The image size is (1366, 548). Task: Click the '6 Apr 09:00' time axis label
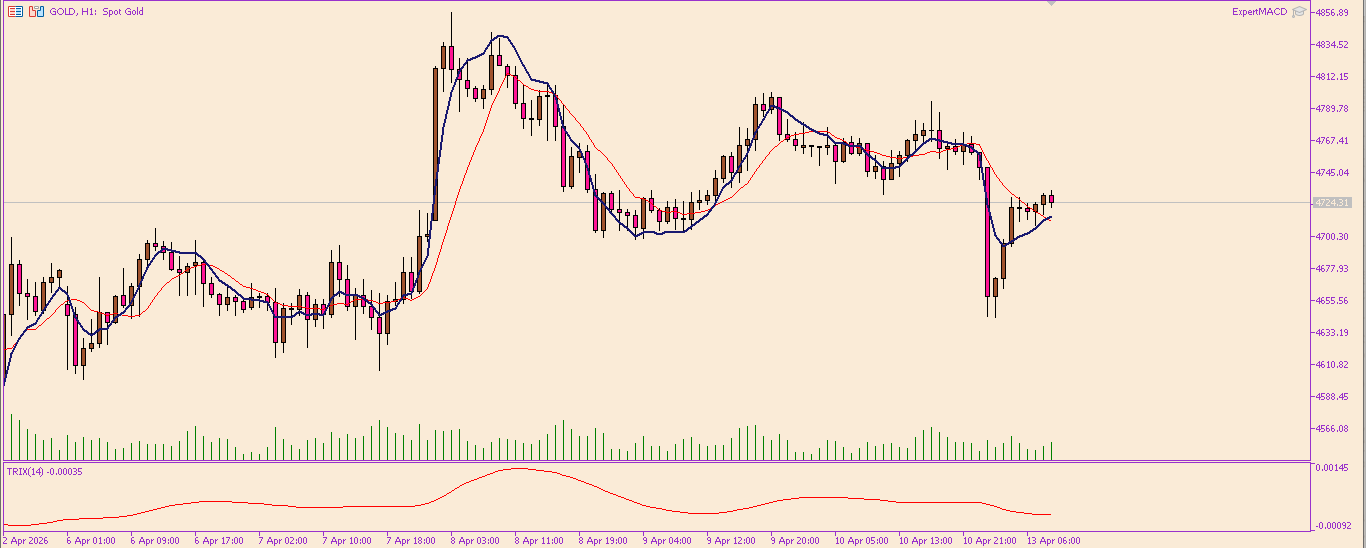[155, 541]
